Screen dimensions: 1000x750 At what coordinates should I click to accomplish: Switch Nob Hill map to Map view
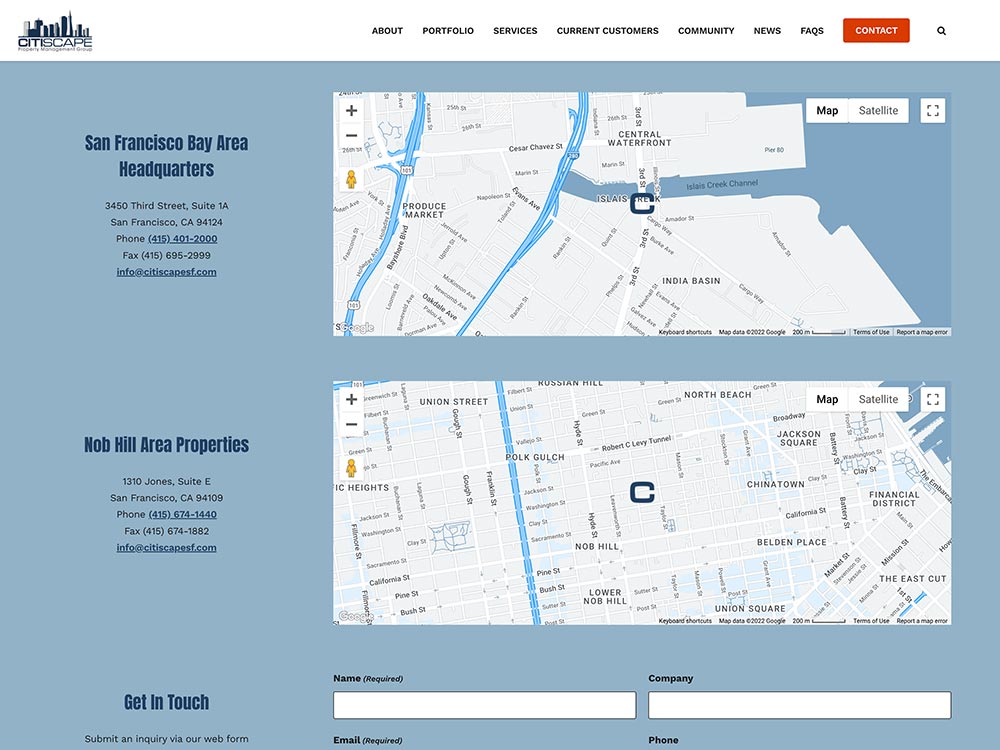coord(827,399)
